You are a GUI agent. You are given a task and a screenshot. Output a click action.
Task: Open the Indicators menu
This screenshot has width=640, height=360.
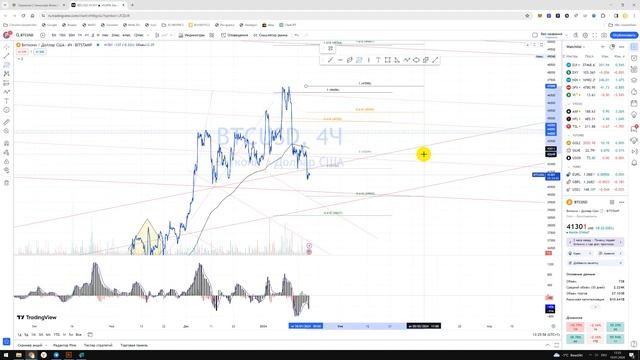(x=191, y=35)
